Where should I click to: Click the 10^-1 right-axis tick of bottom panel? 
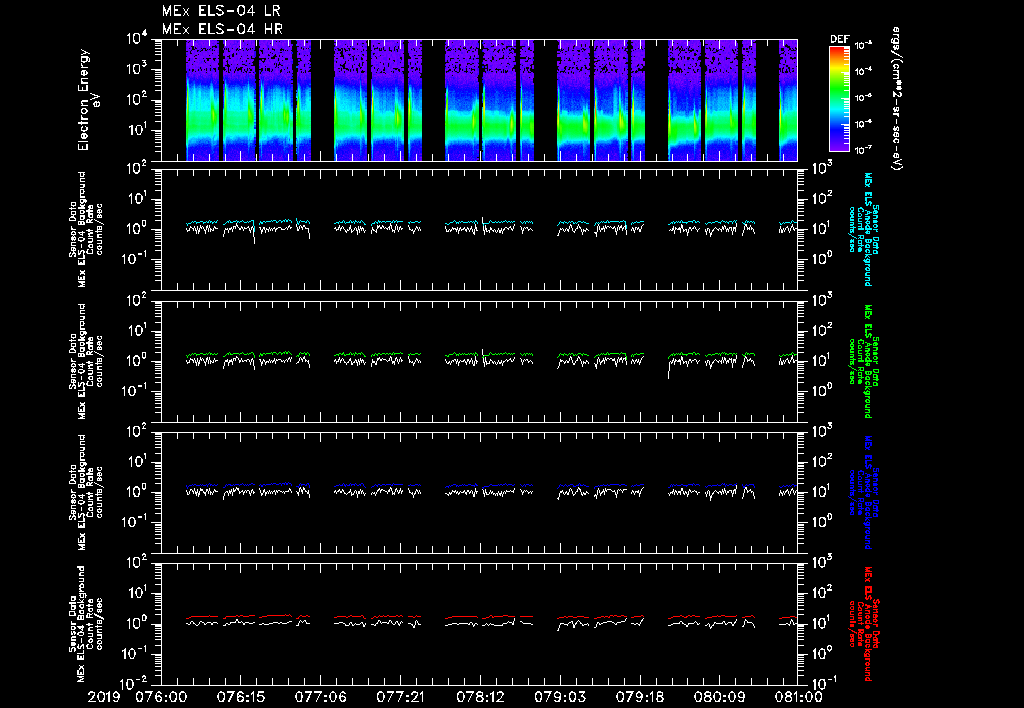point(822,683)
